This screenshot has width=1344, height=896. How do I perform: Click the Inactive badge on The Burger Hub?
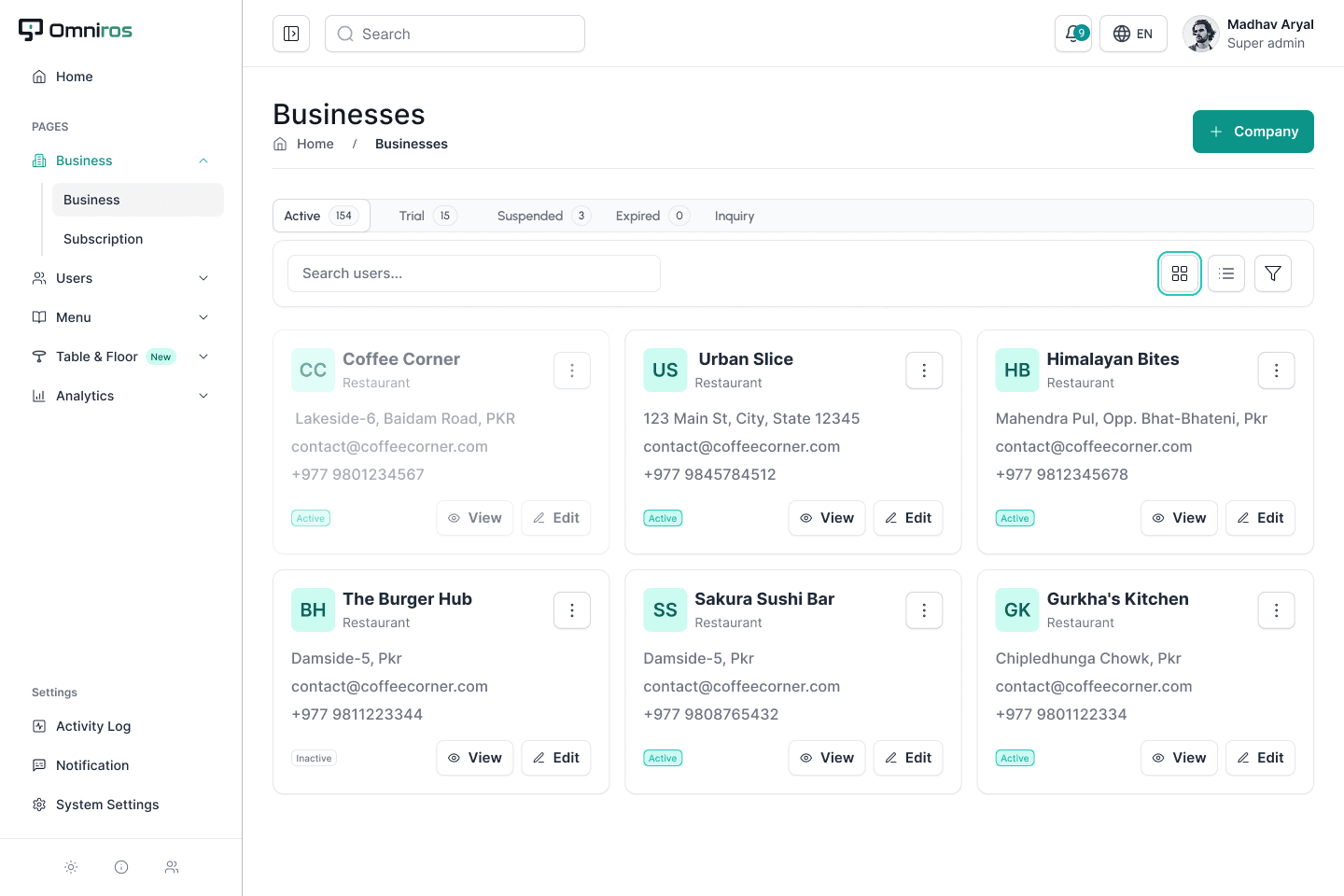[x=314, y=758]
